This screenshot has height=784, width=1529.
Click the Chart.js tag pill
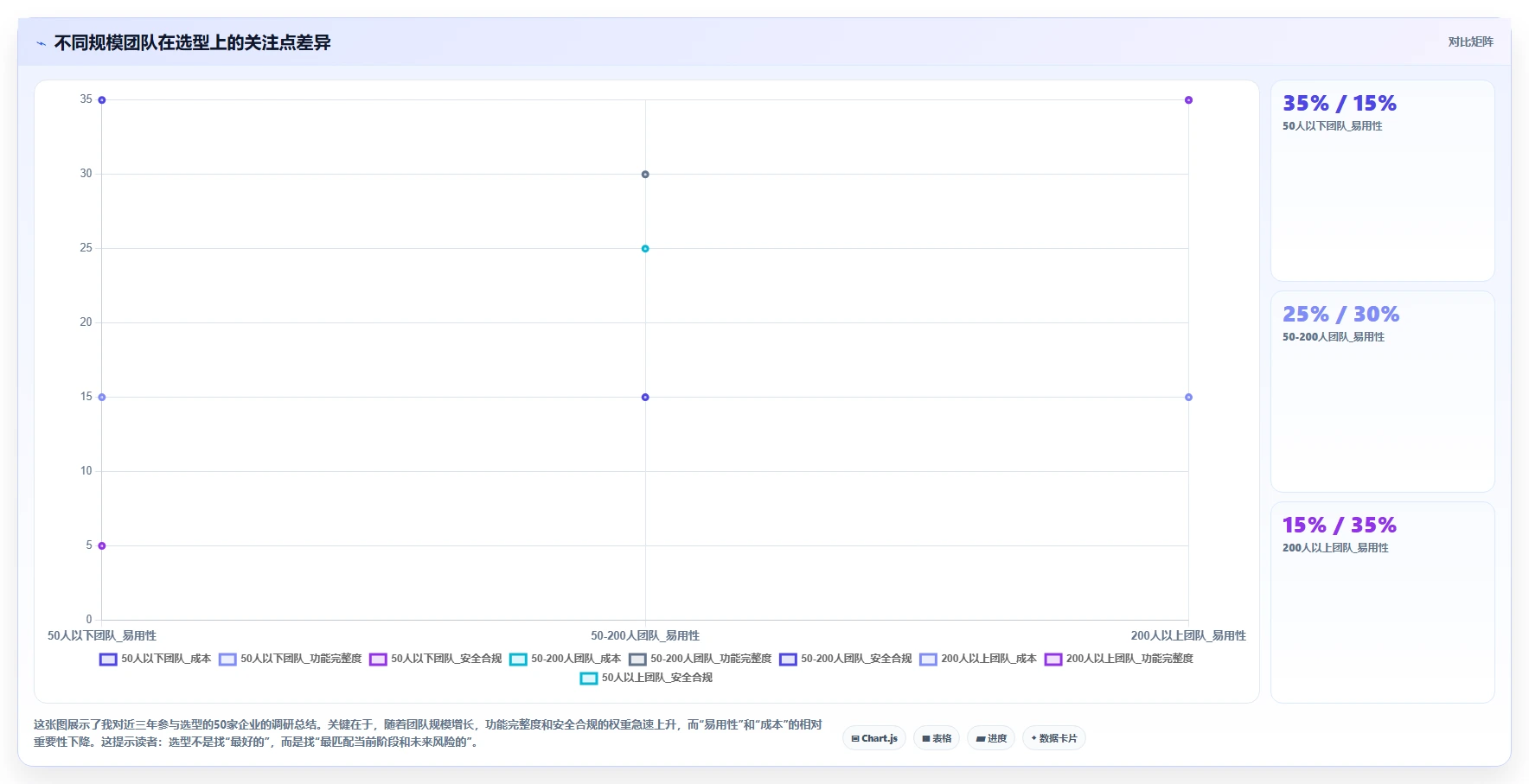(874, 738)
